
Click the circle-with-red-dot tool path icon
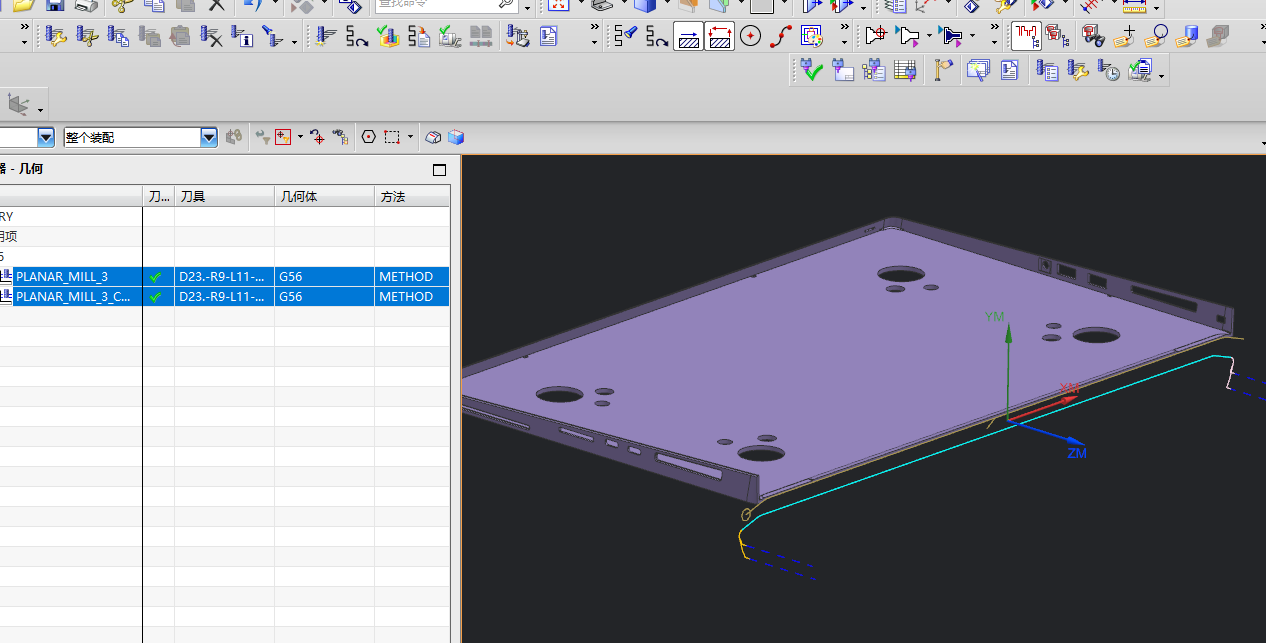click(x=750, y=37)
